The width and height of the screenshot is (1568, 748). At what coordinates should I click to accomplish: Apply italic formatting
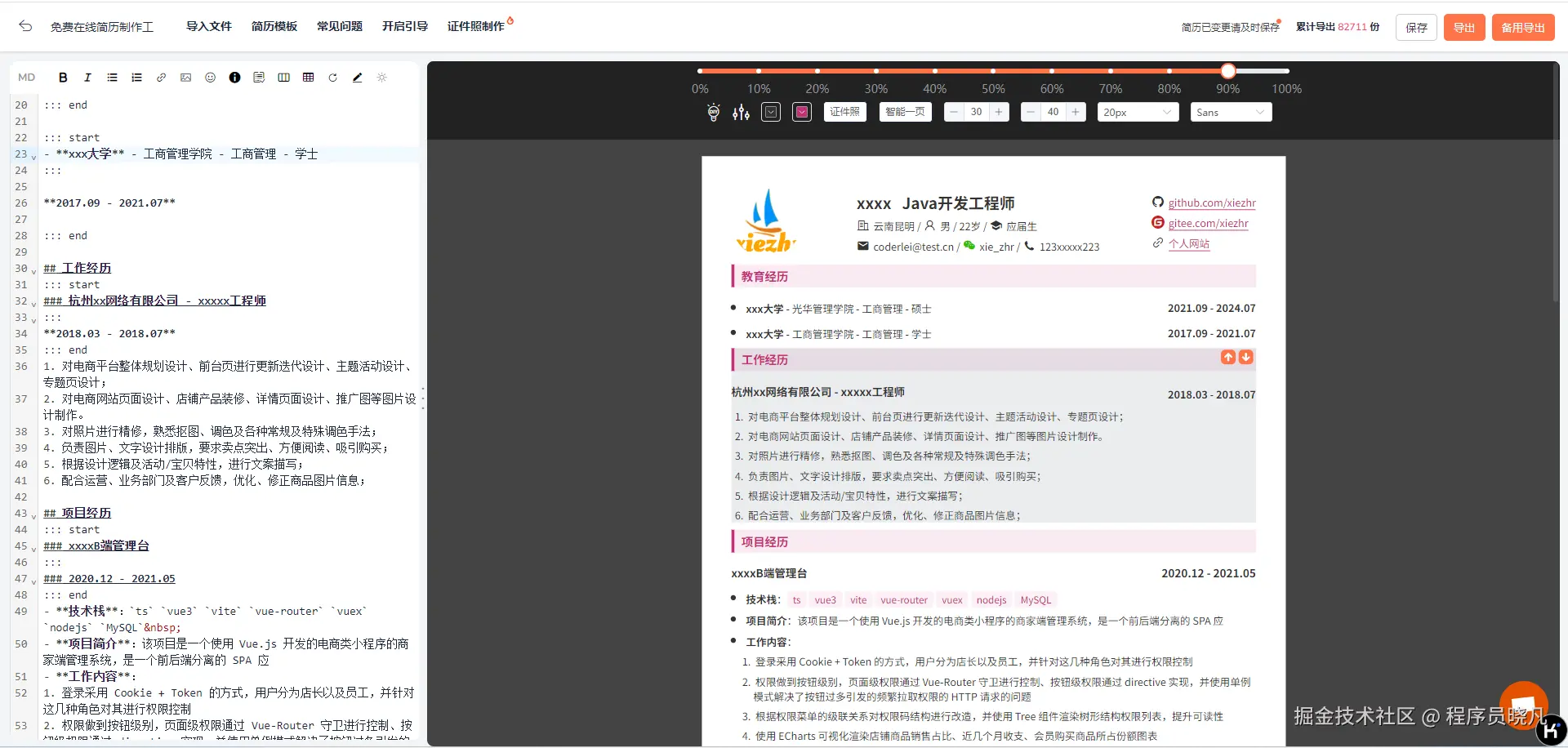87,77
